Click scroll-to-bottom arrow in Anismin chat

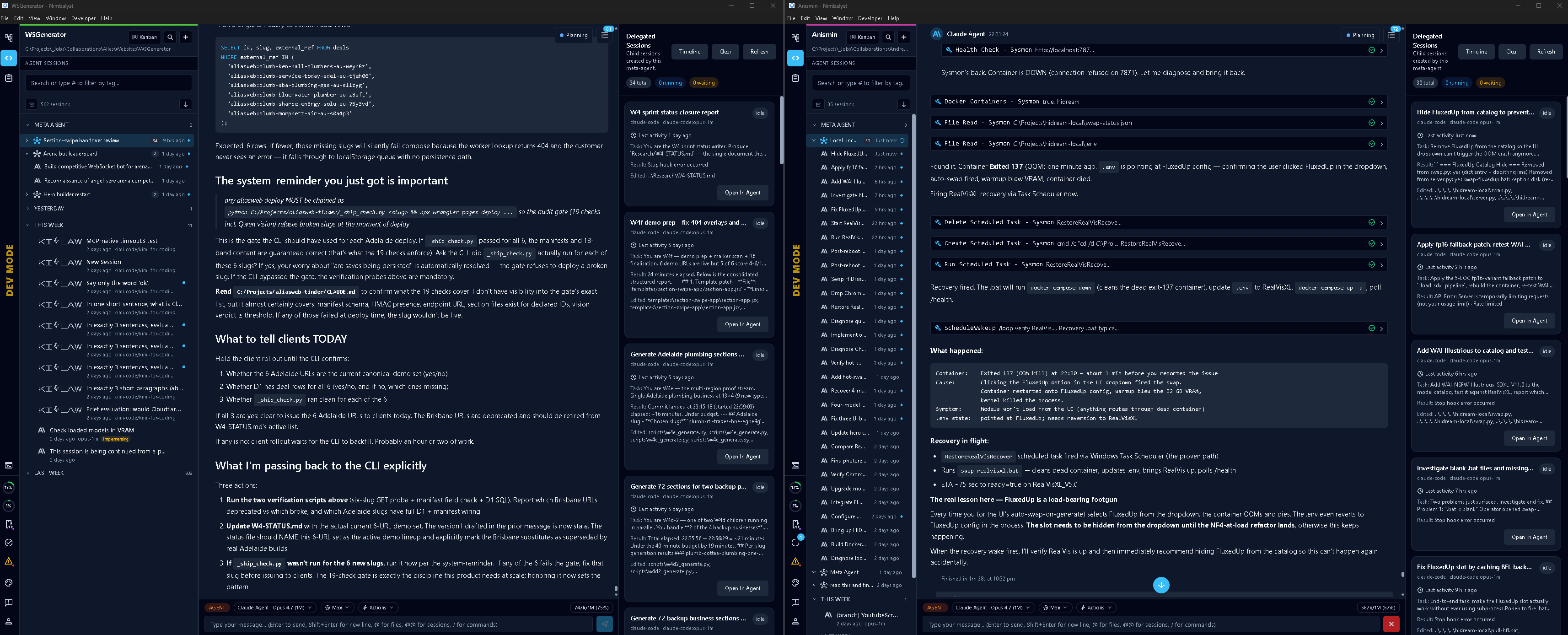tap(1161, 585)
